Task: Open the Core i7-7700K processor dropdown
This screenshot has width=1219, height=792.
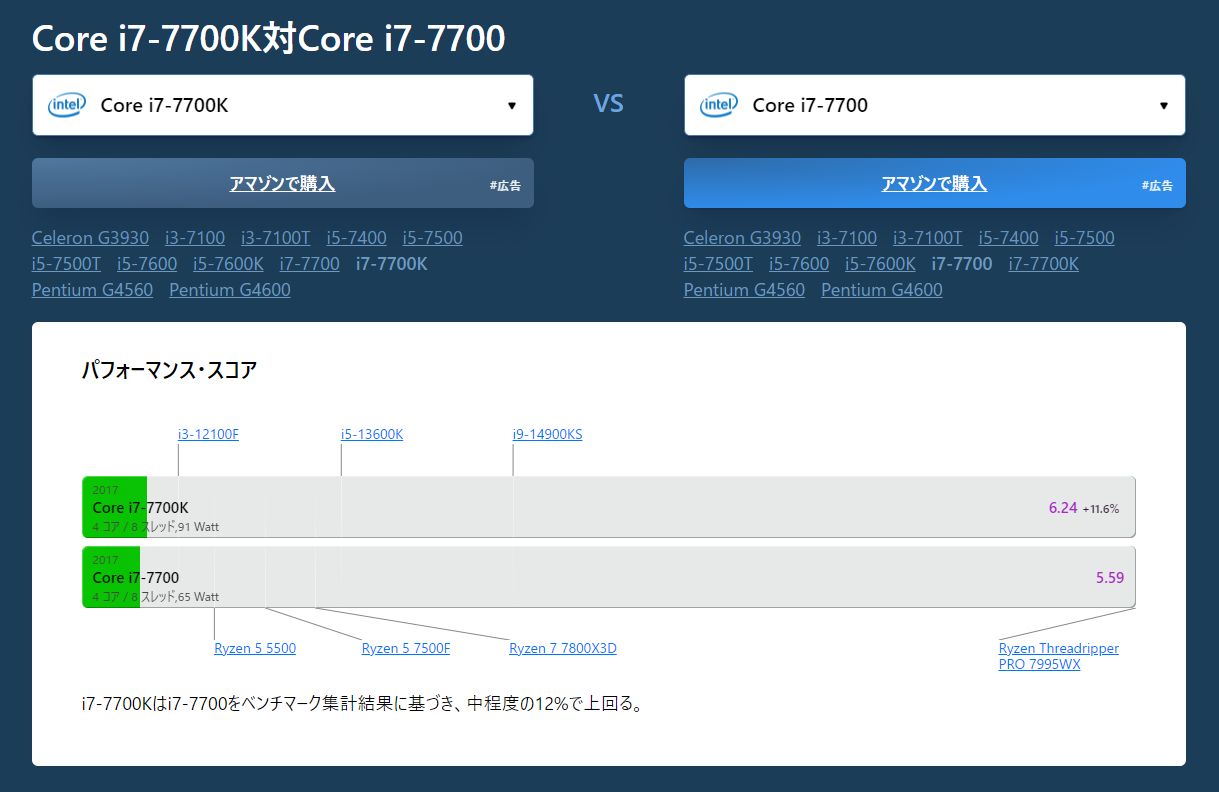Action: click(x=283, y=105)
